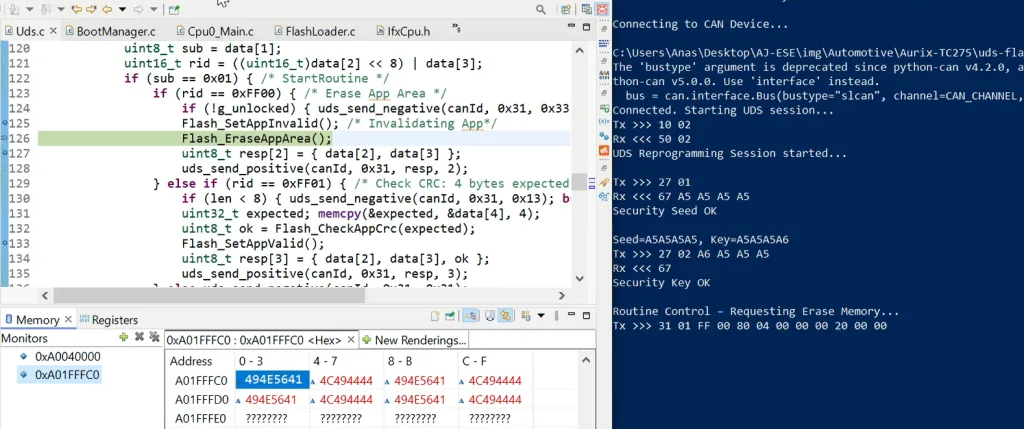Open Memory view three-dots menu
The height and width of the screenshot is (429, 1024).
click(556, 316)
